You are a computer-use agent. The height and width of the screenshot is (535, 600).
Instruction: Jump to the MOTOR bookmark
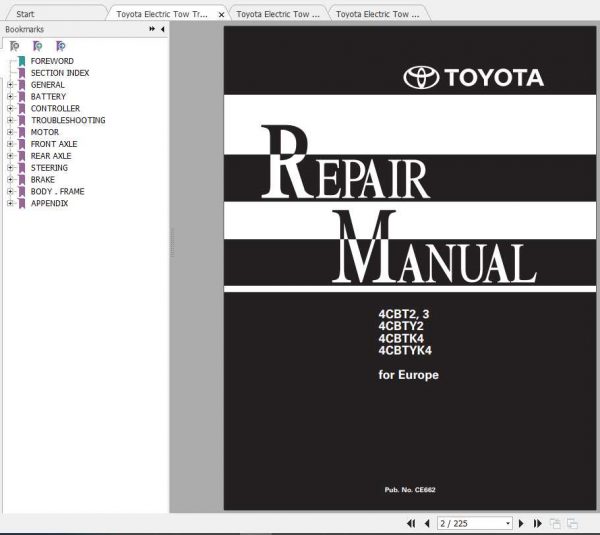(45, 132)
